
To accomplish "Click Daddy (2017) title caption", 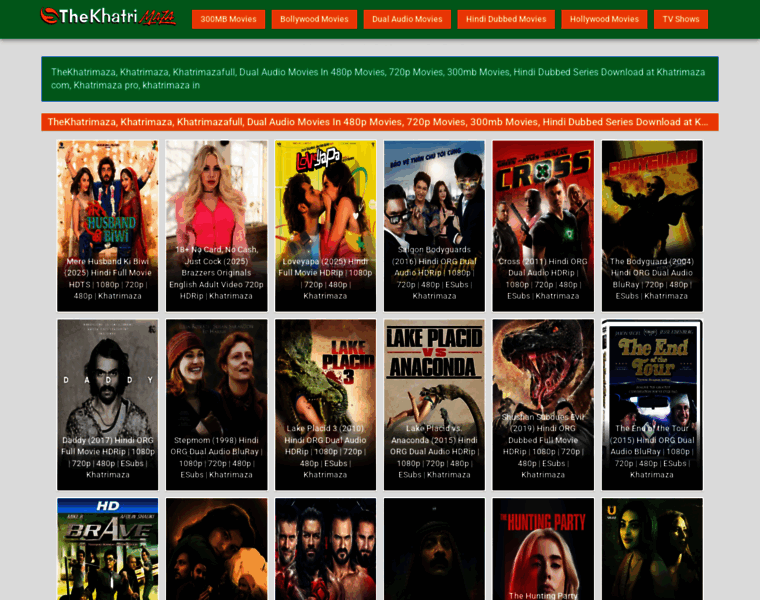I will coord(108,458).
